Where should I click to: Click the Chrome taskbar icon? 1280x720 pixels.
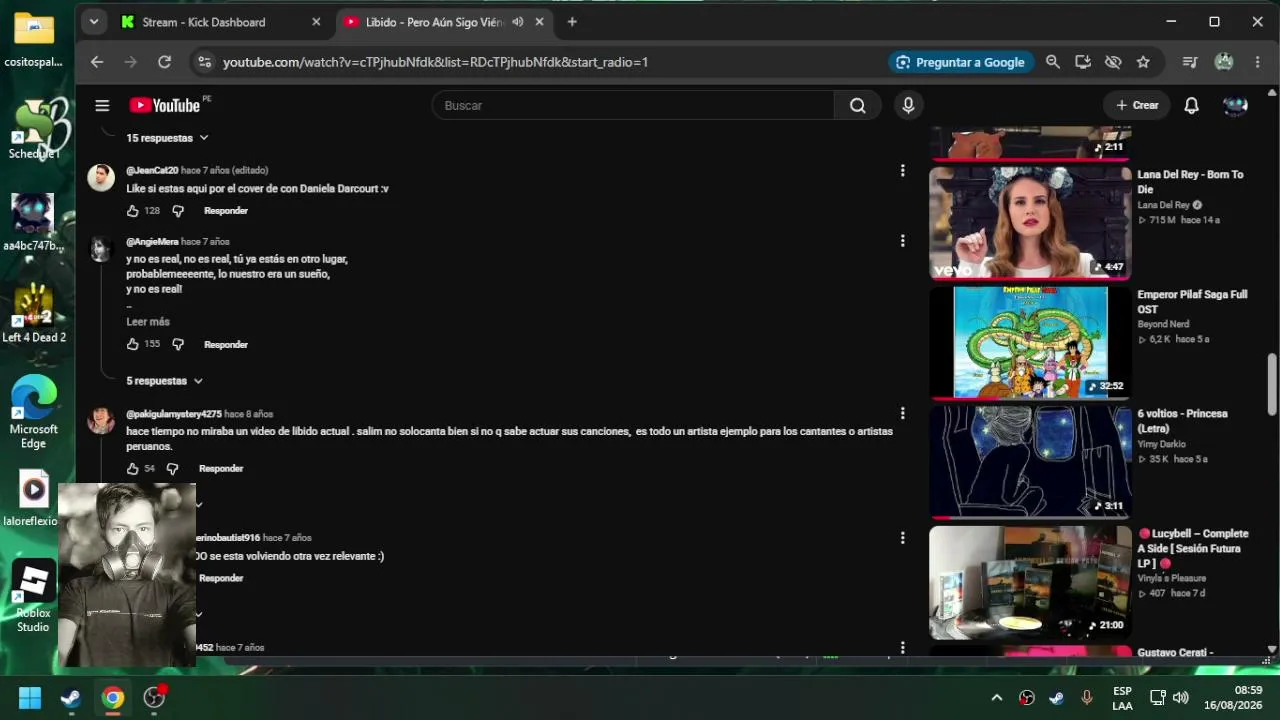(x=113, y=698)
